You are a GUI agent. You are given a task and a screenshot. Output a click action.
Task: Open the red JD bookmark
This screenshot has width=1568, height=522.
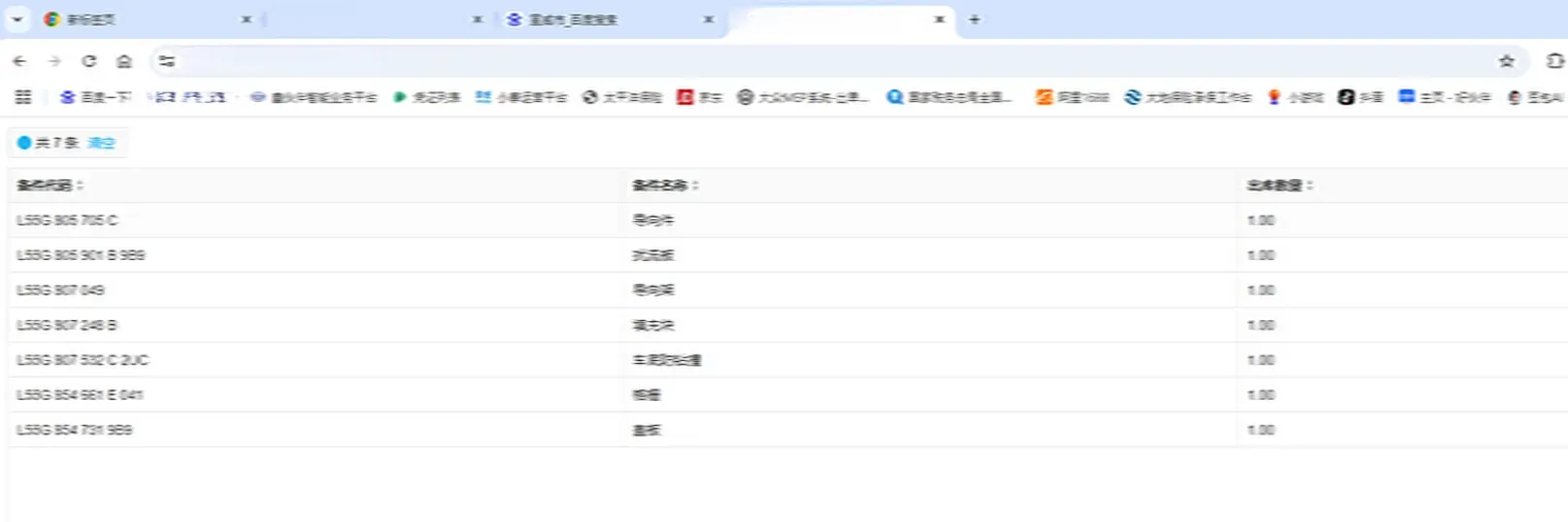click(x=699, y=97)
